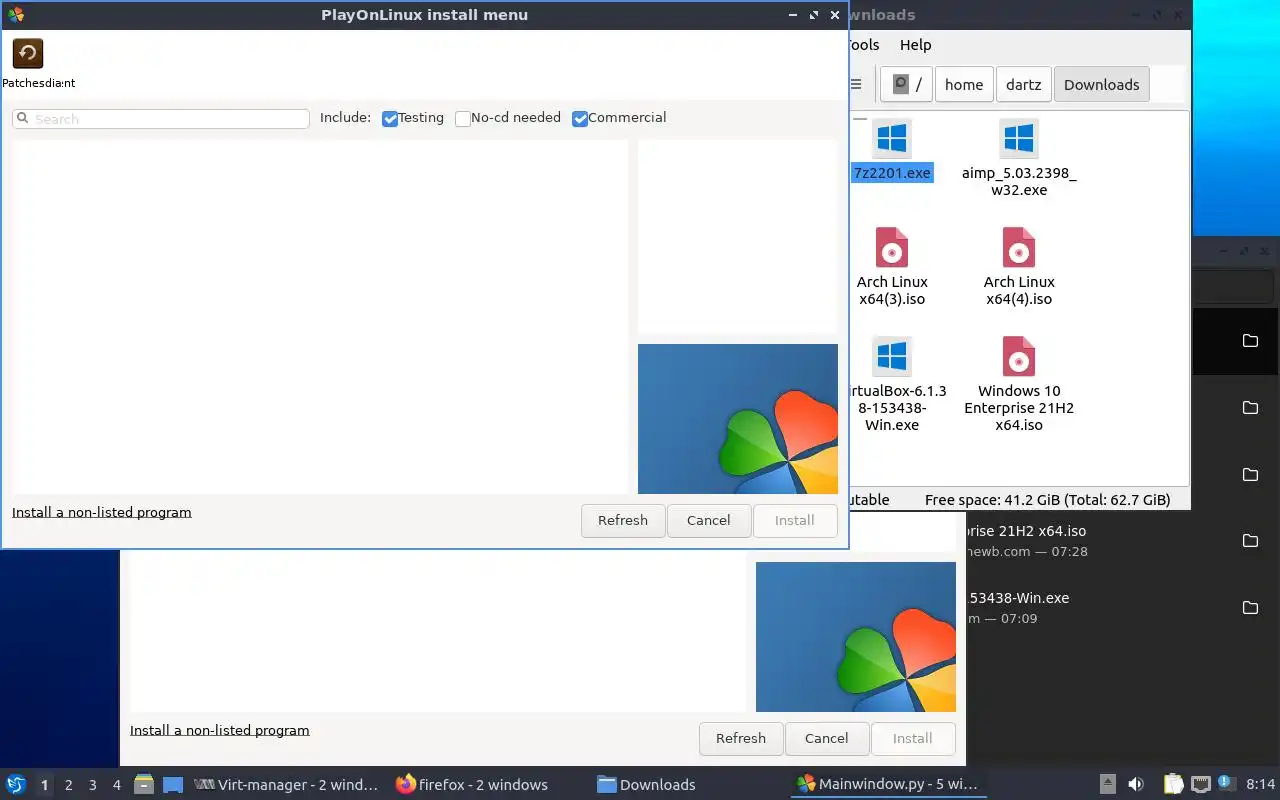This screenshot has width=1280, height=800.
Task: Open the clipboard tray icon
Action: coord(1173,784)
